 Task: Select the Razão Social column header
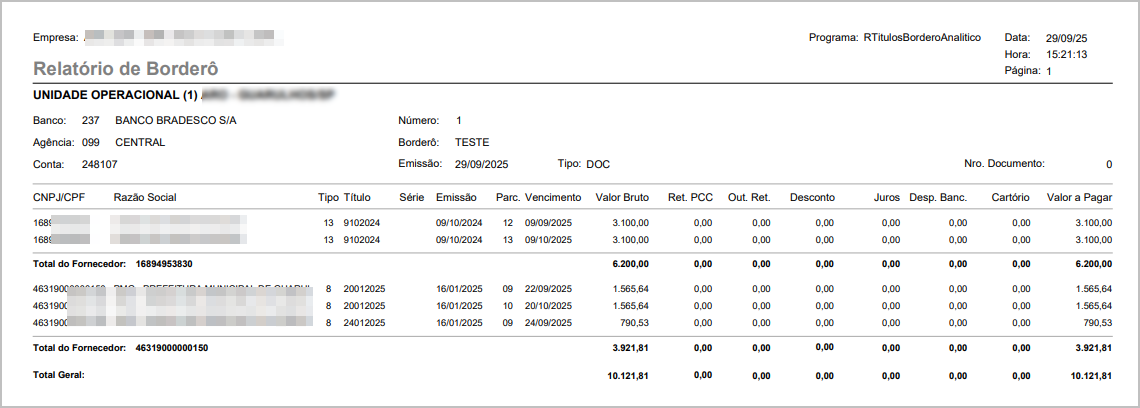[145, 197]
